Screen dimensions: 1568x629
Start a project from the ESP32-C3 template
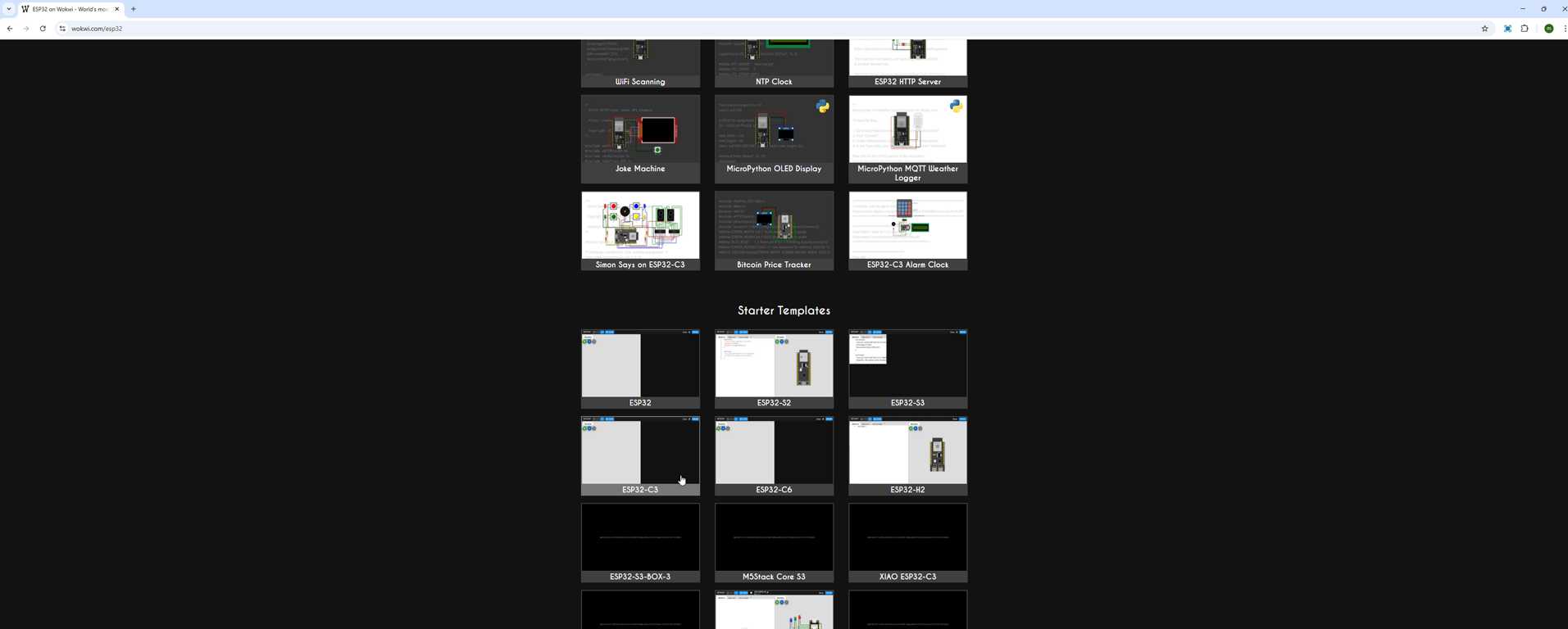640,455
